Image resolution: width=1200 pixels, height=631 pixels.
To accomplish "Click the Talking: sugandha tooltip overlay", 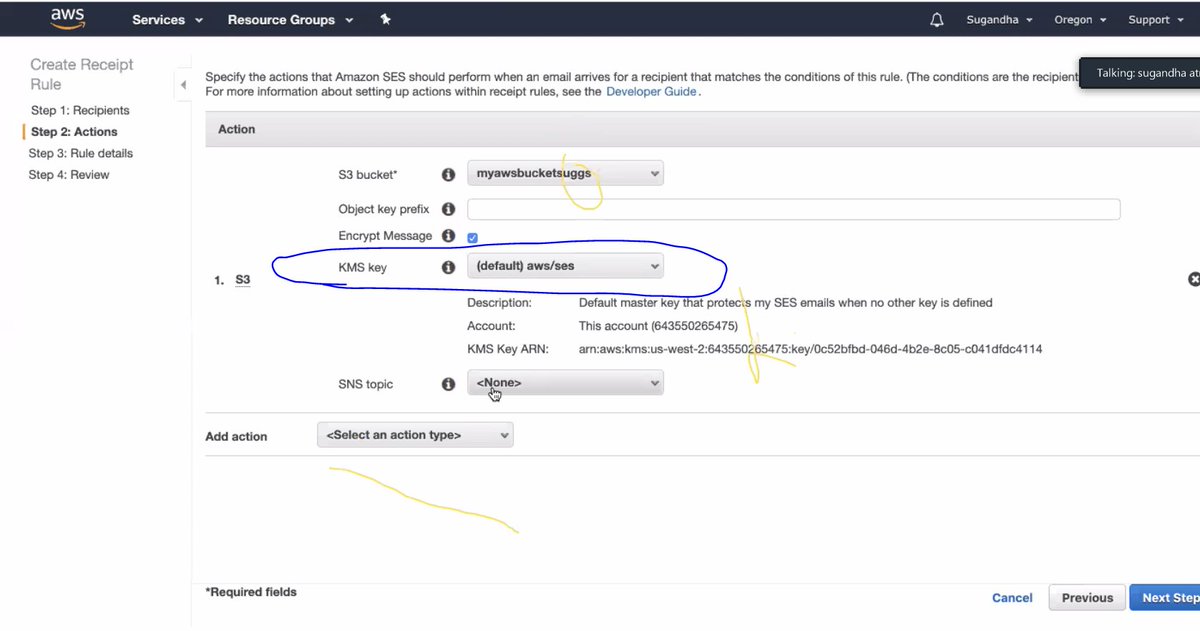I will [1140, 73].
